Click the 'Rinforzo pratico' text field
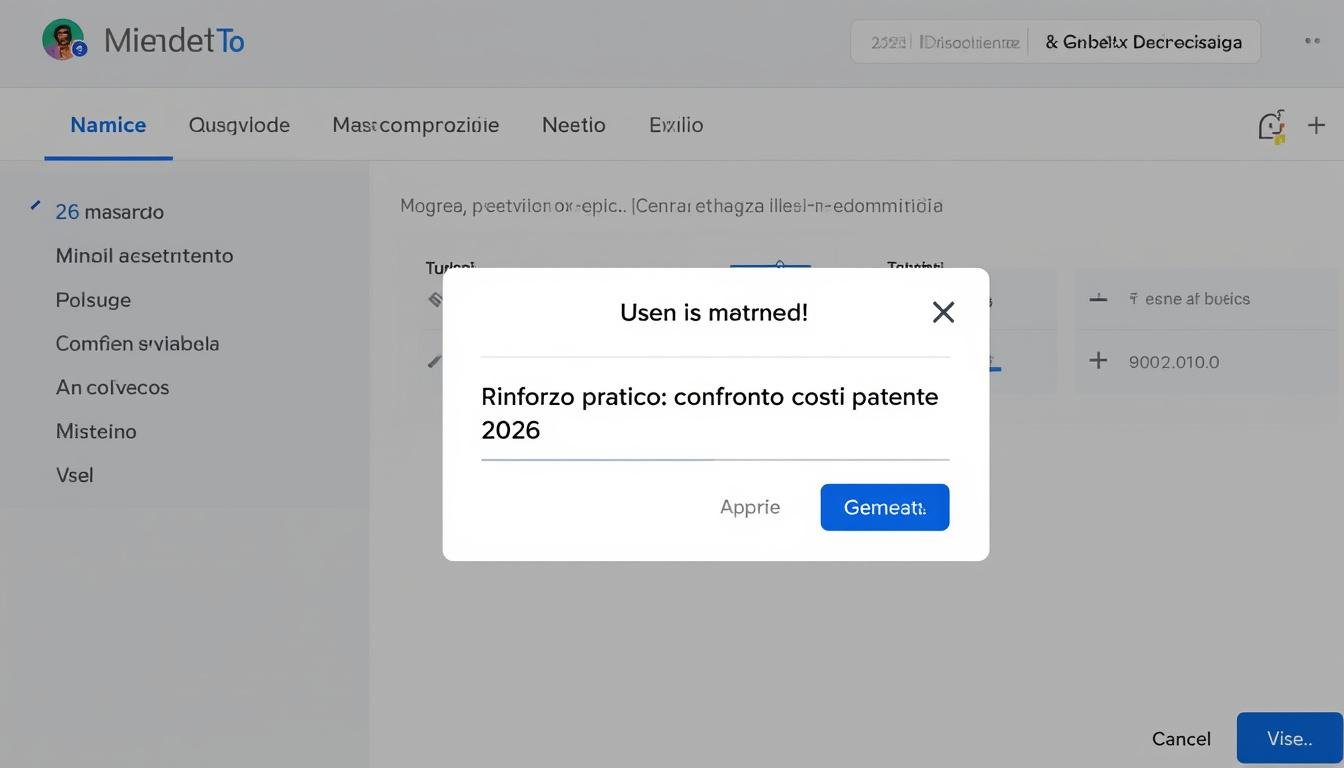The image size is (1344, 768). [x=714, y=413]
